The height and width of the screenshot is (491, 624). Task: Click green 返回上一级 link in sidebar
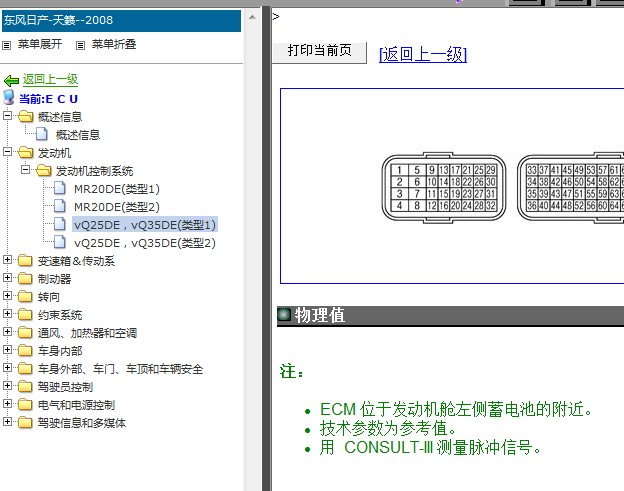(50, 79)
